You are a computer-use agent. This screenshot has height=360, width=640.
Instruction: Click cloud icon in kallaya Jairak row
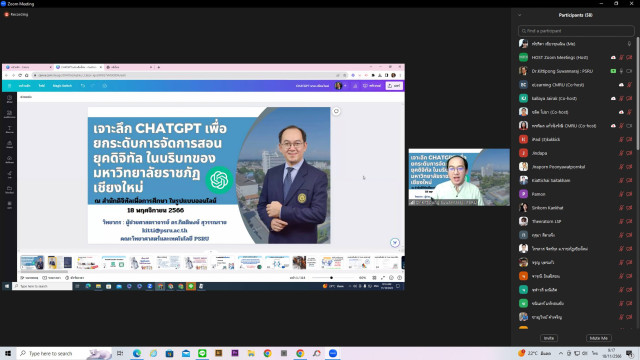(x=613, y=98)
